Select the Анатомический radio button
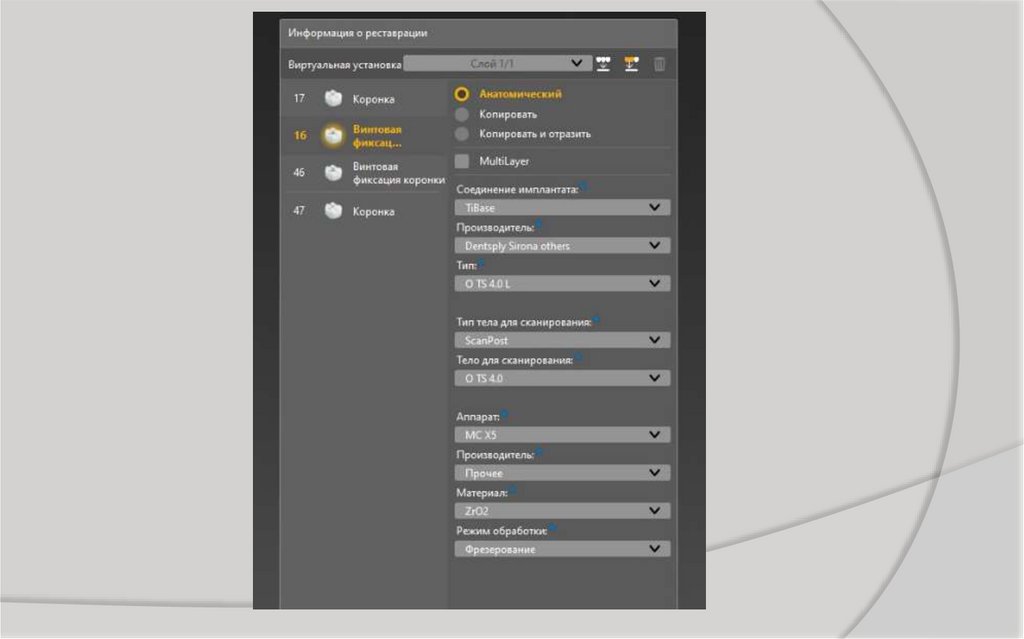The image size is (1024, 639). click(462, 94)
